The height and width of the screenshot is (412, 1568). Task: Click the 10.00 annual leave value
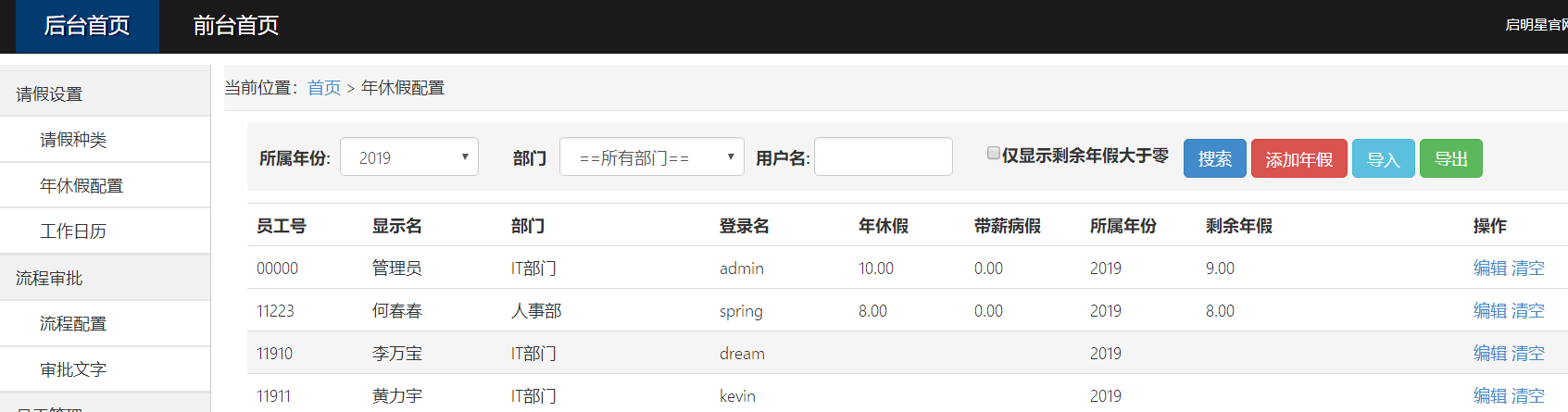click(876, 268)
